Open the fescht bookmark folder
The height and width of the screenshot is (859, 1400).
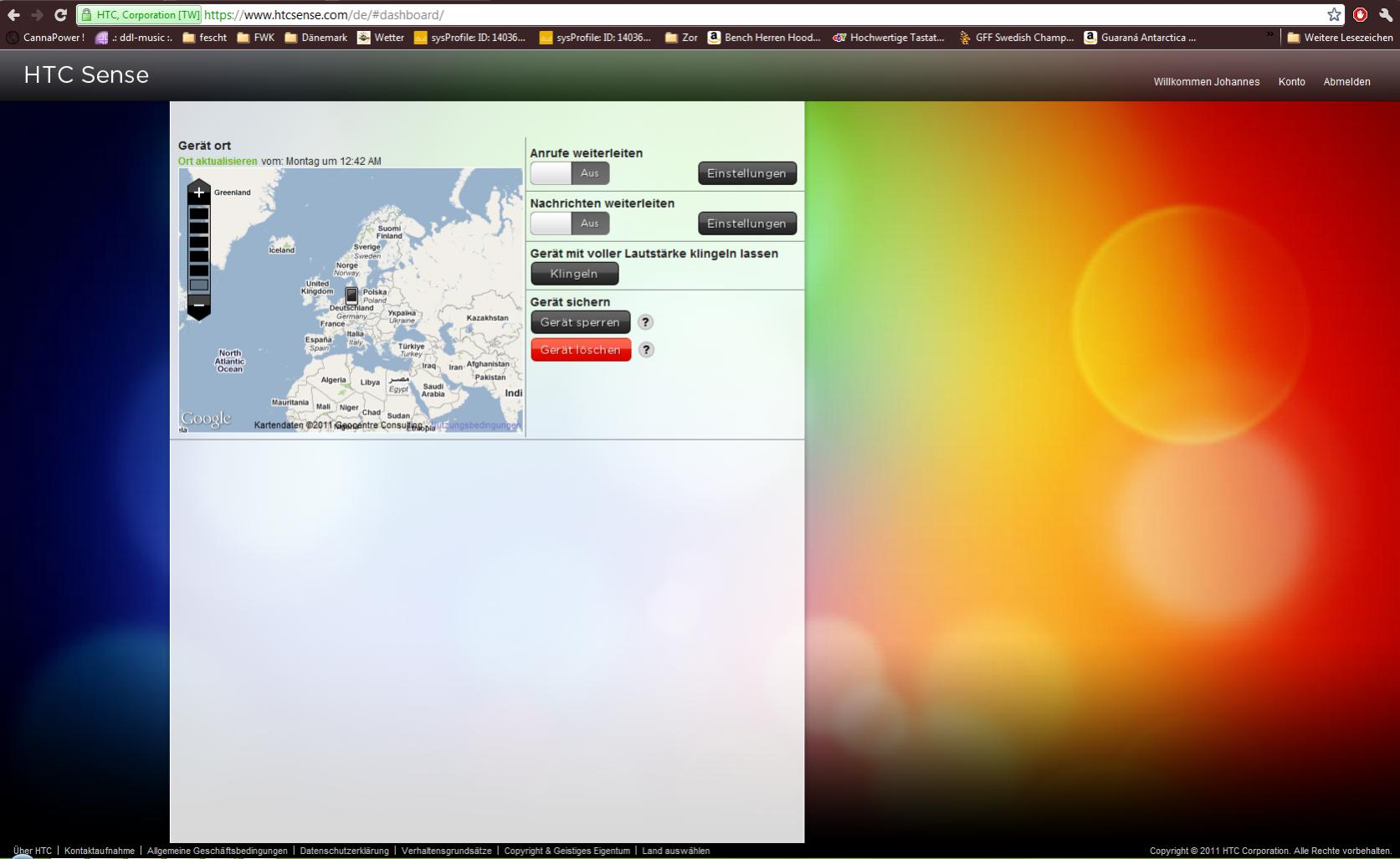(204, 38)
